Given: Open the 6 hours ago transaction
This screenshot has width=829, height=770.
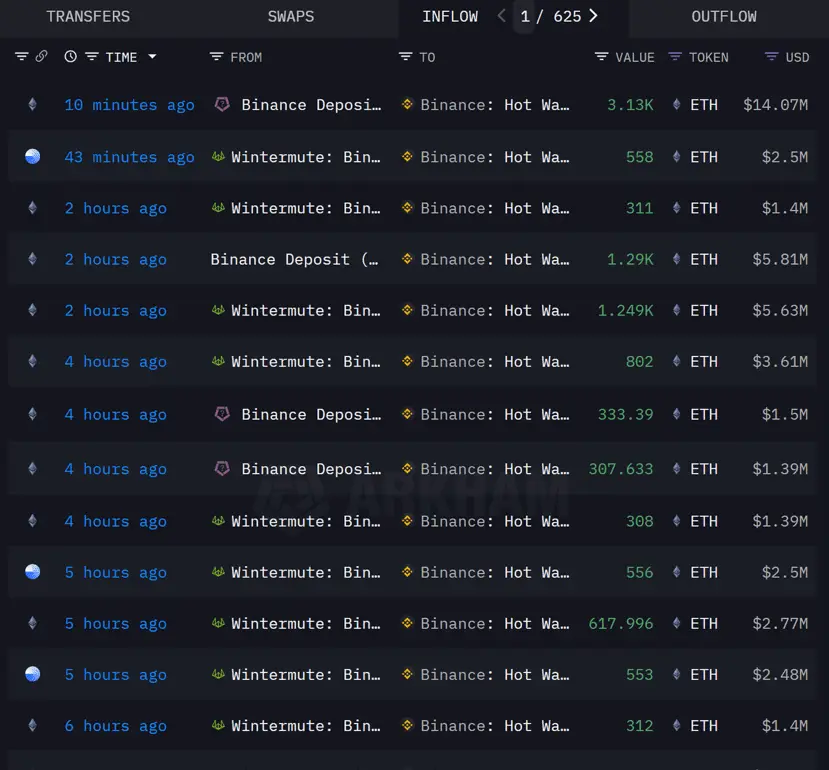Looking at the screenshot, I should coord(115,726).
